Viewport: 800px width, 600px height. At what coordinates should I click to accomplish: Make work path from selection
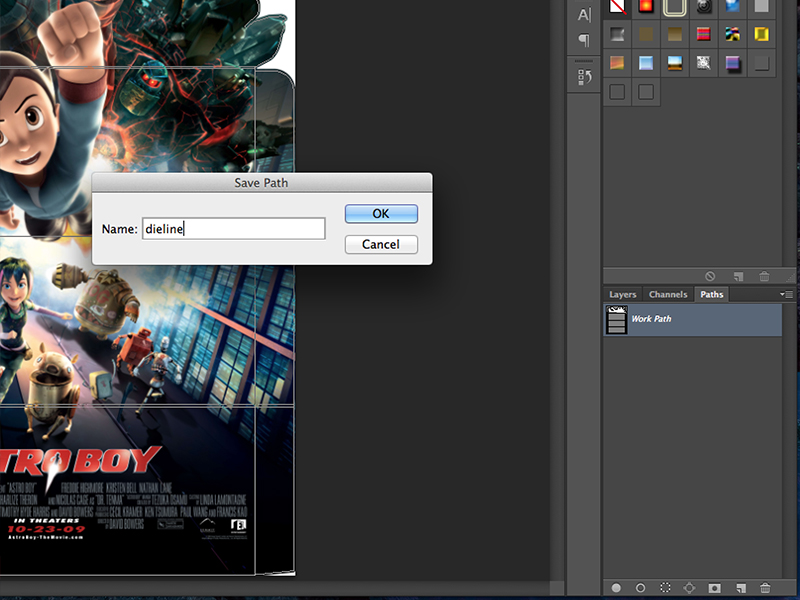pos(689,588)
